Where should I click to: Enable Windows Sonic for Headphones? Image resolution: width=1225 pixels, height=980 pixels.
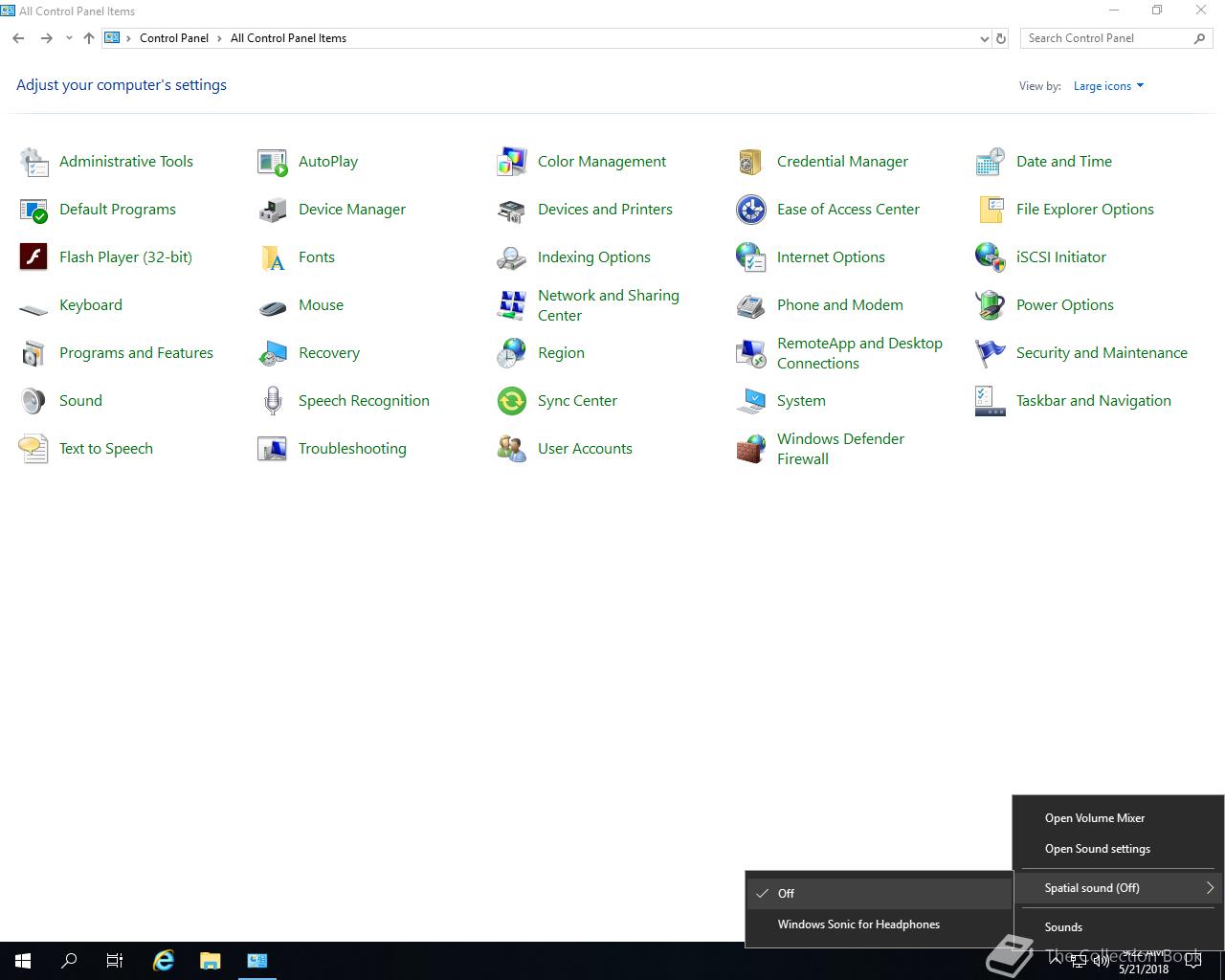click(879, 924)
